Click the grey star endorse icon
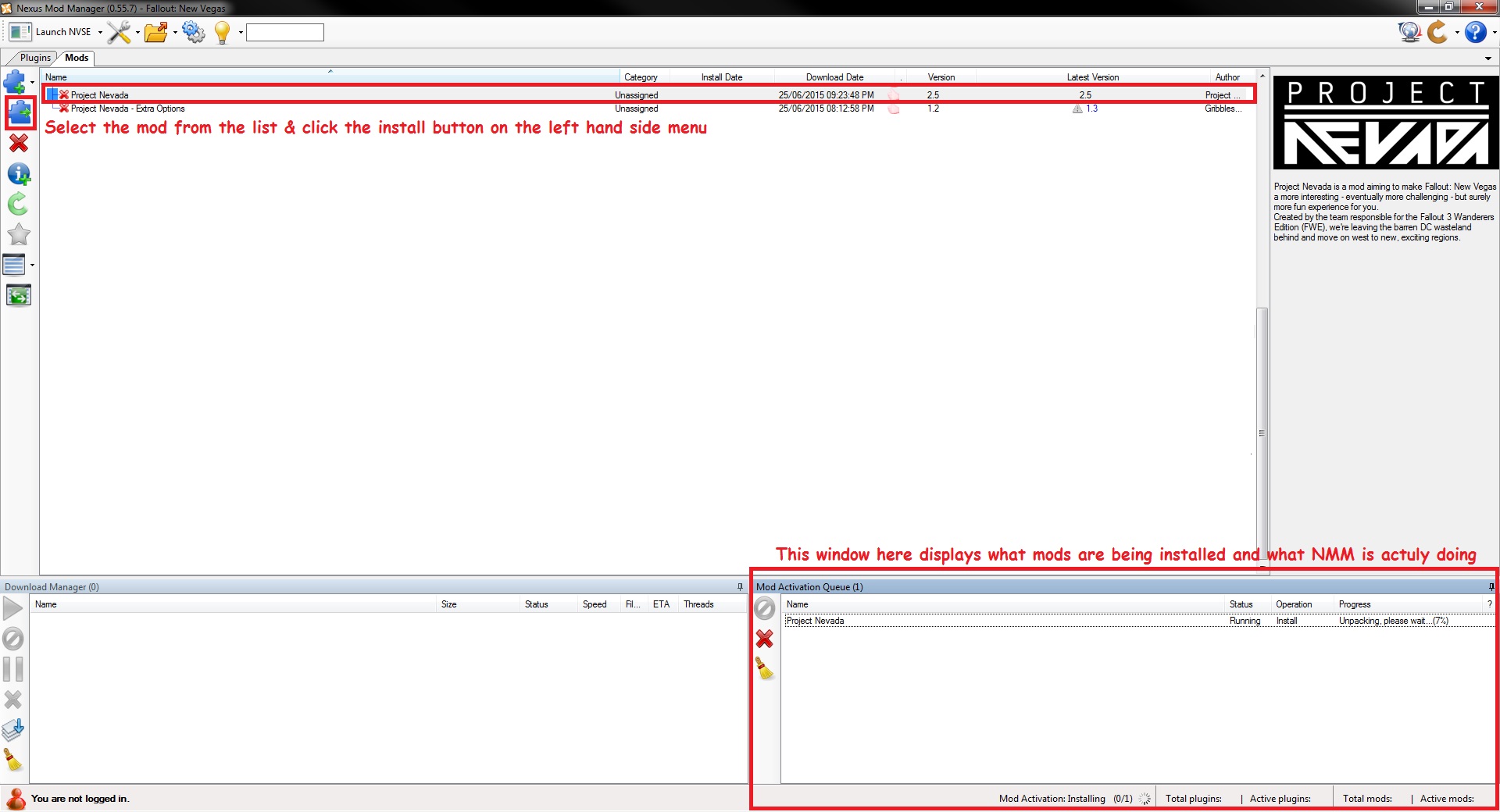 tap(19, 234)
